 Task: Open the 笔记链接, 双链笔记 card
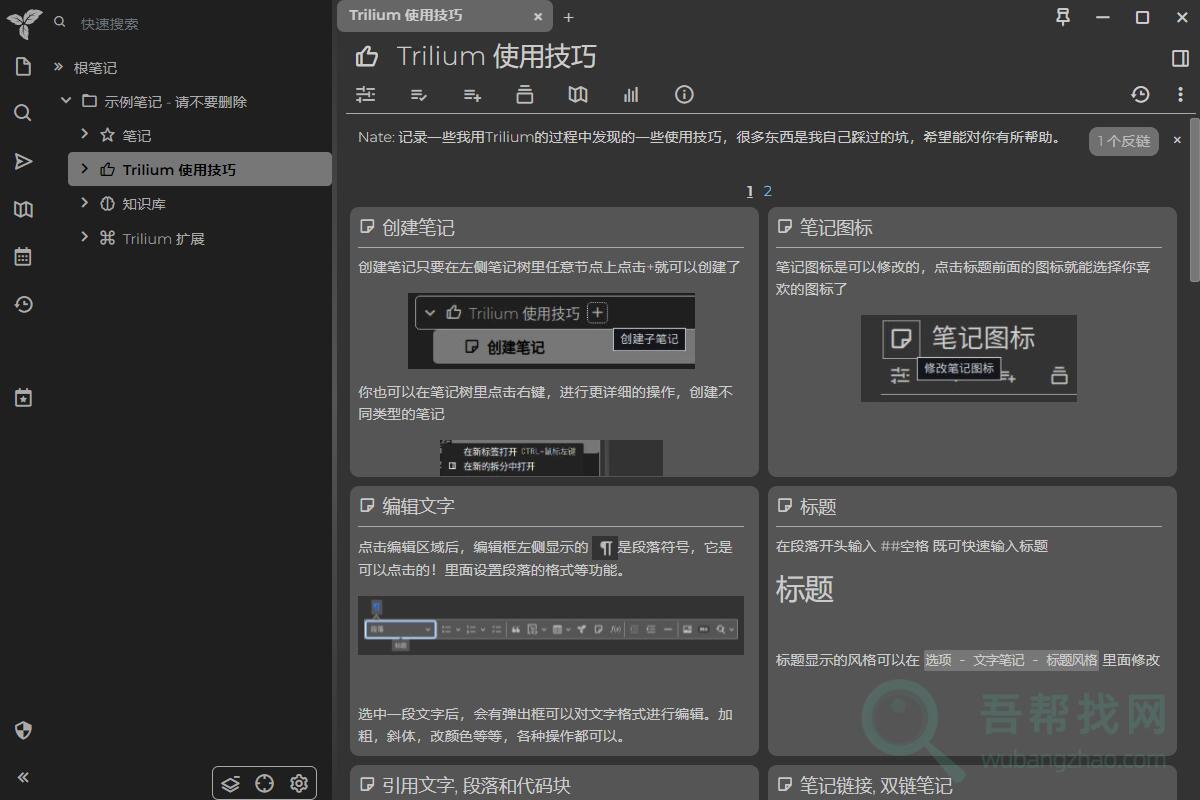point(876,786)
